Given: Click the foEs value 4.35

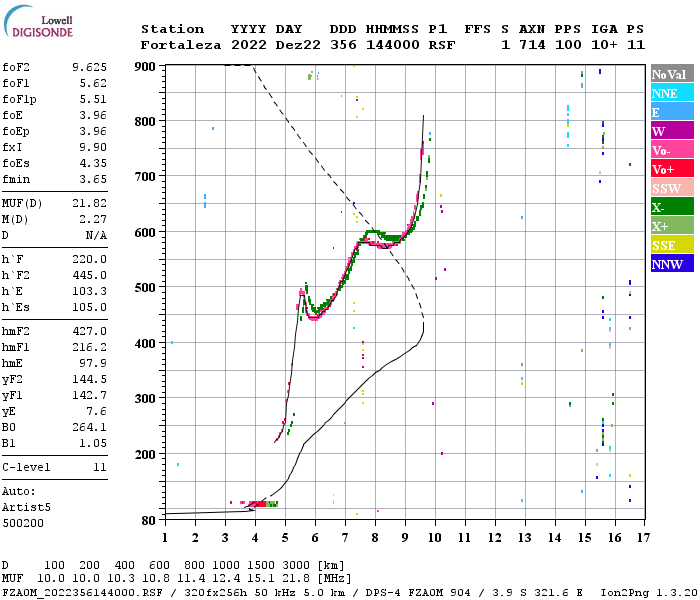Looking at the screenshot, I should [93, 163].
